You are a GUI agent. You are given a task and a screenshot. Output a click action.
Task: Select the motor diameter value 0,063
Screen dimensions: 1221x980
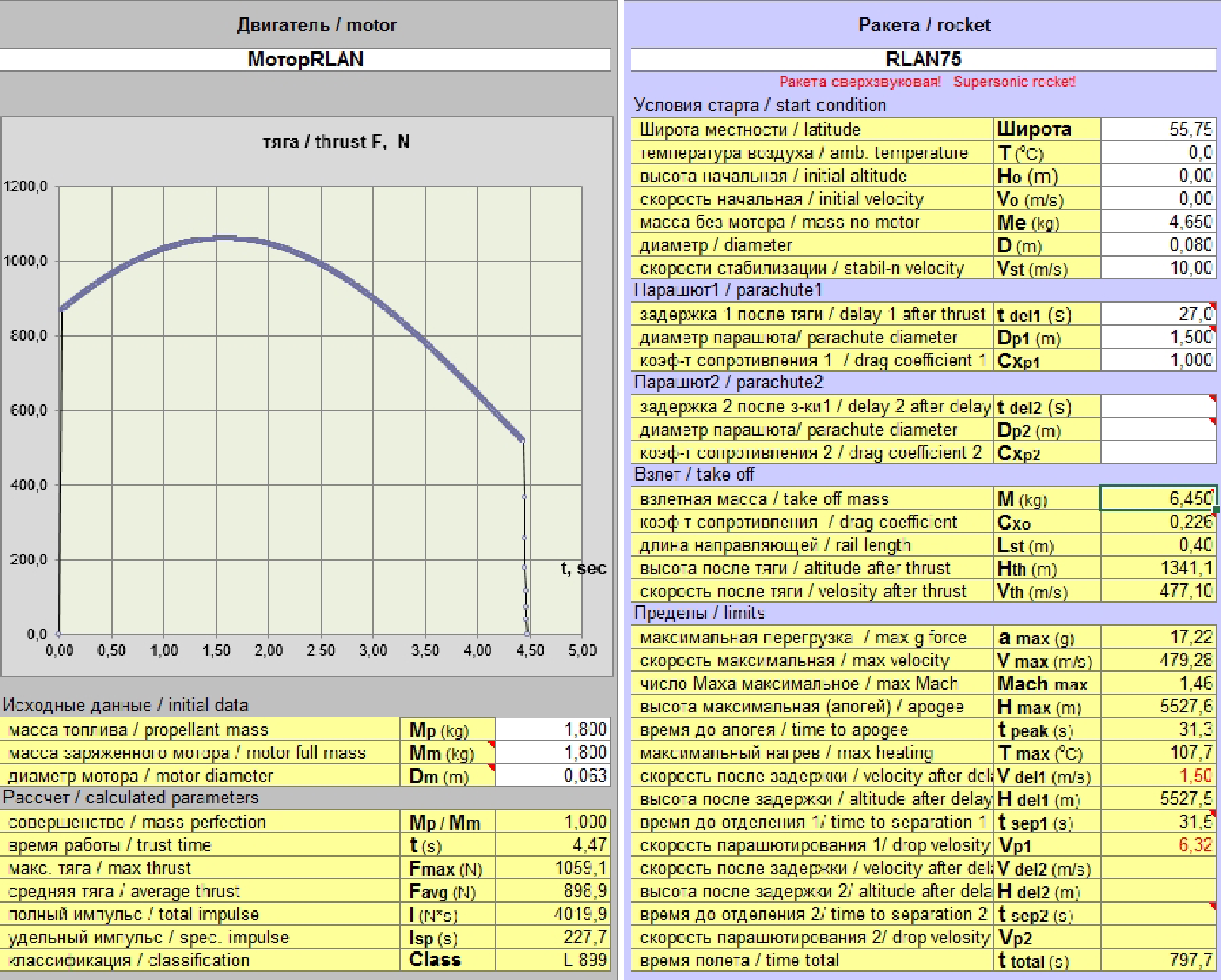(552, 775)
